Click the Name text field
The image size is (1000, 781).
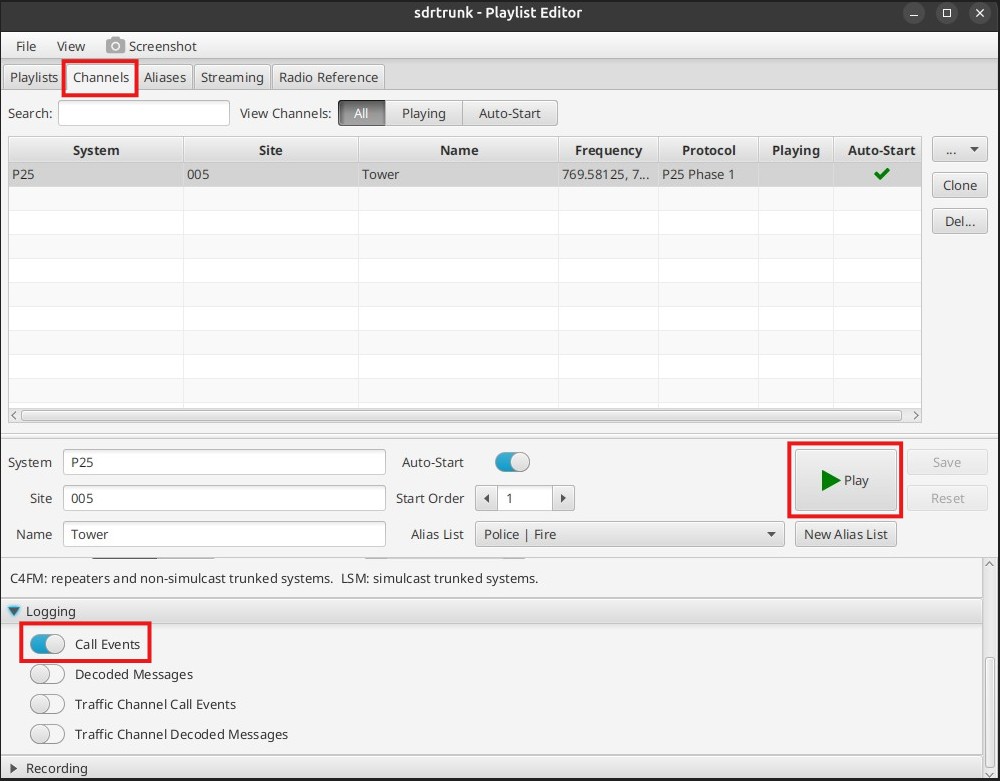tap(224, 534)
